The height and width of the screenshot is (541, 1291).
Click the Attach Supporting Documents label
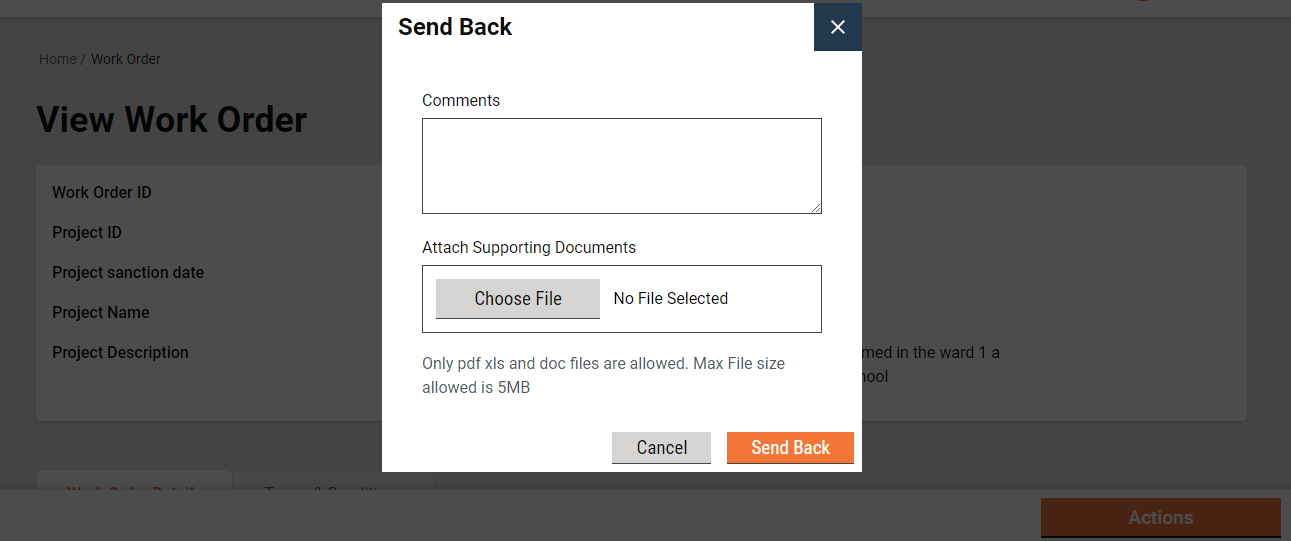[x=529, y=248]
